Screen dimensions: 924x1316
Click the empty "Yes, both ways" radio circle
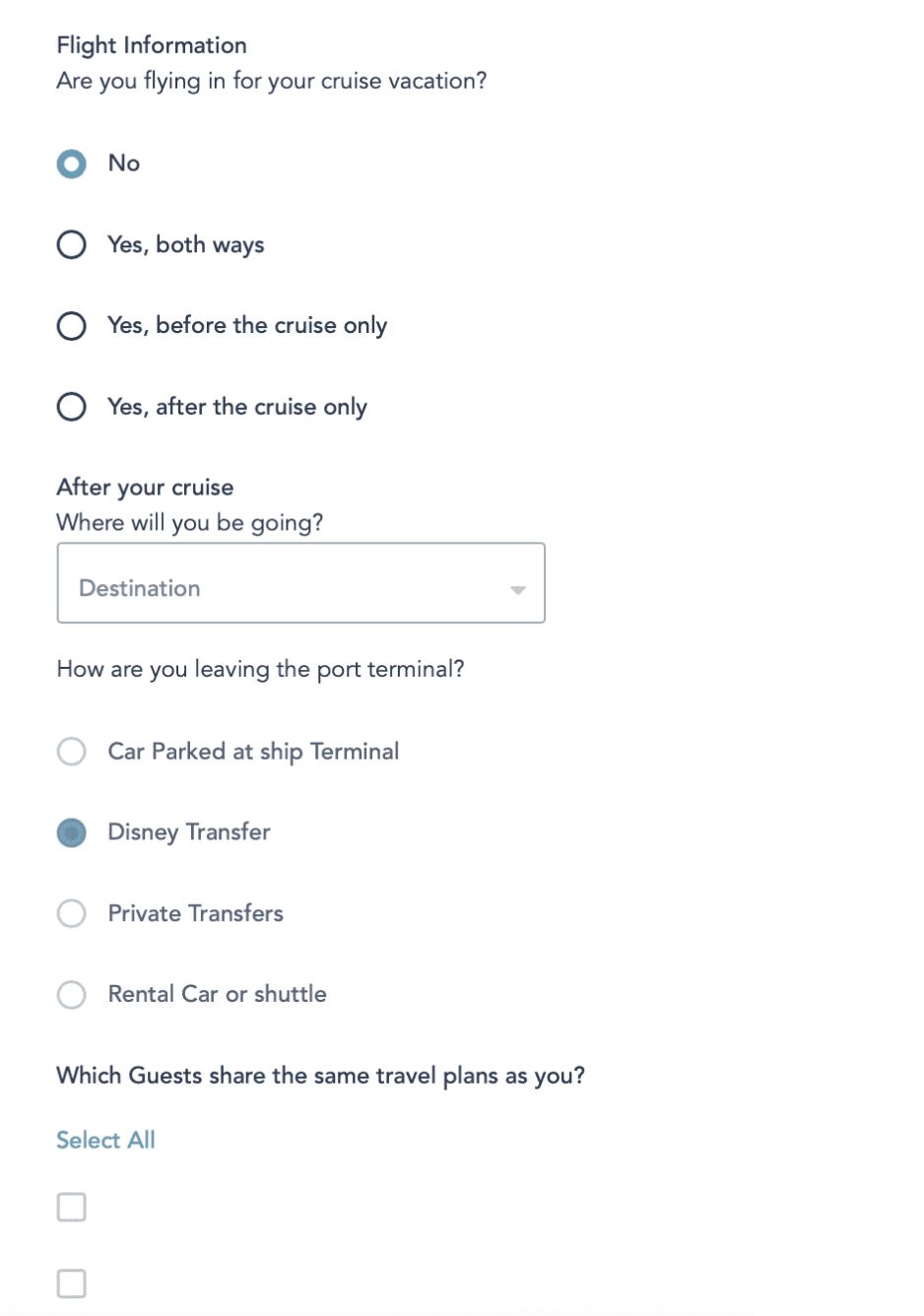71,244
